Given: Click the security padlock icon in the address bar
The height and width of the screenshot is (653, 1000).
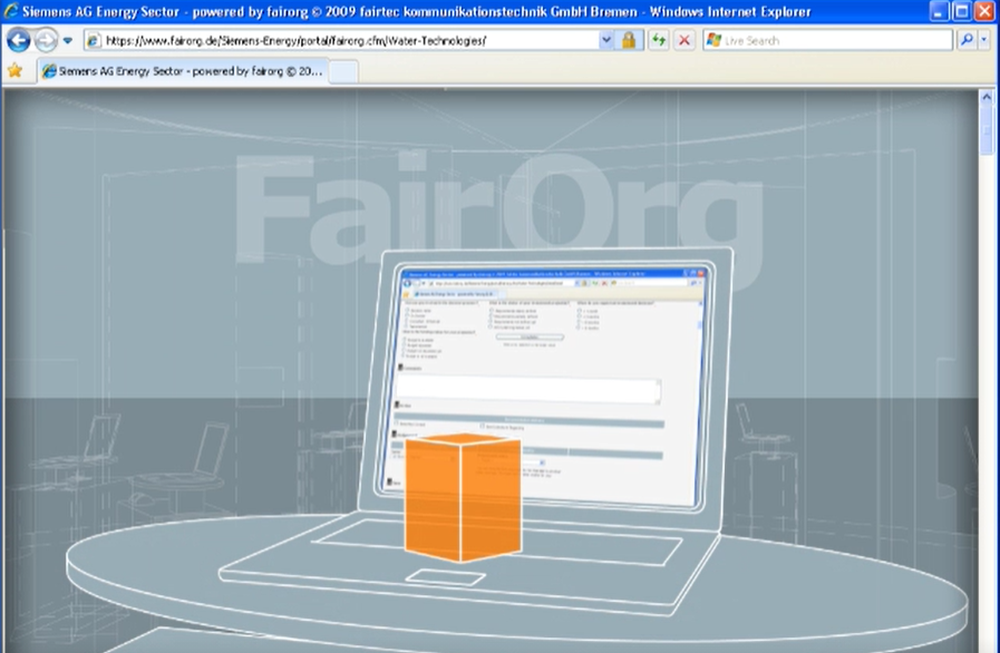Looking at the screenshot, I should click(x=628, y=40).
